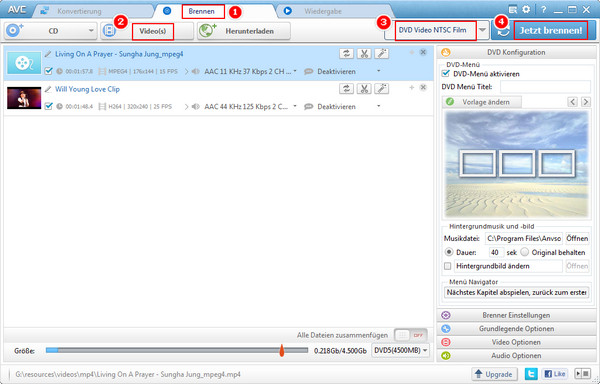Remove Will Young Love Clip with its X icon
The width and height of the screenshot is (600, 384).
pos(423,88)
